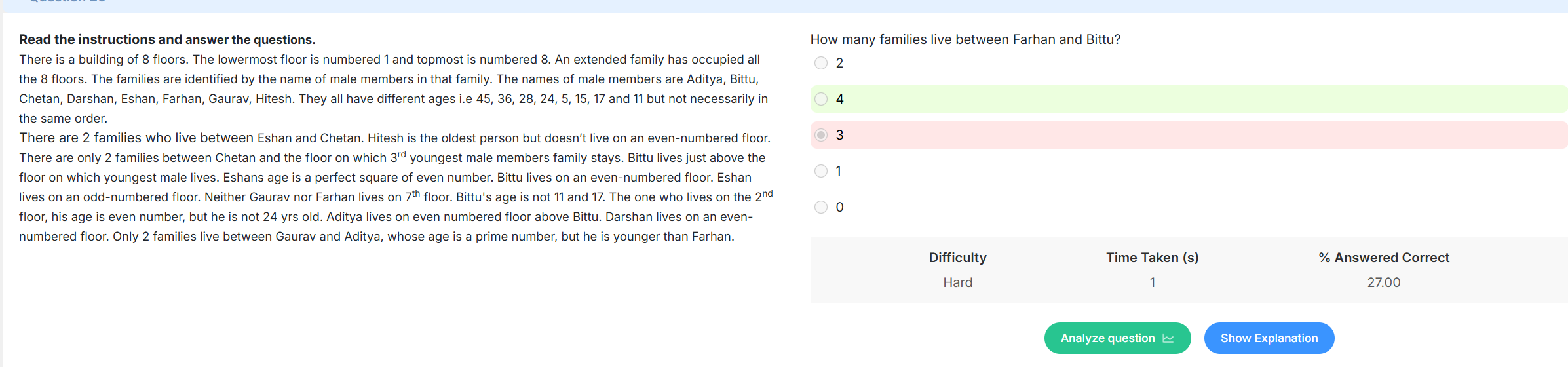Click the Hard difficulty value
Image resolution: width=1568 pixels, height=367 pixels.
point(957,282)
